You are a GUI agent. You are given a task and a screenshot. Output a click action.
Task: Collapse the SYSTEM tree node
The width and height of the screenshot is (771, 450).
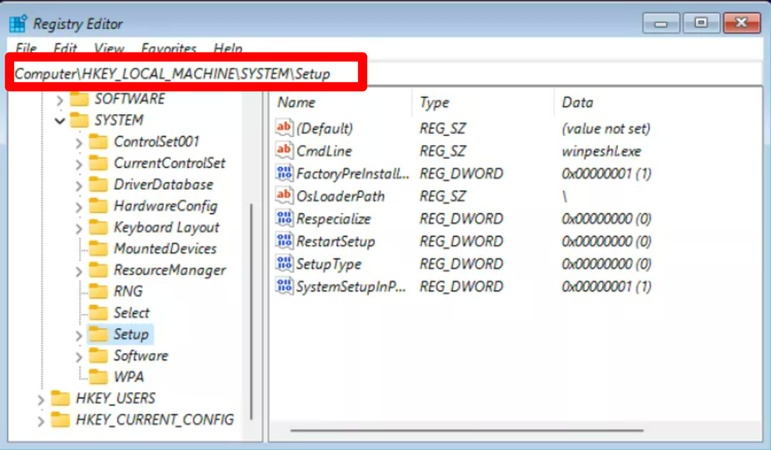click(x=60, y=120)
